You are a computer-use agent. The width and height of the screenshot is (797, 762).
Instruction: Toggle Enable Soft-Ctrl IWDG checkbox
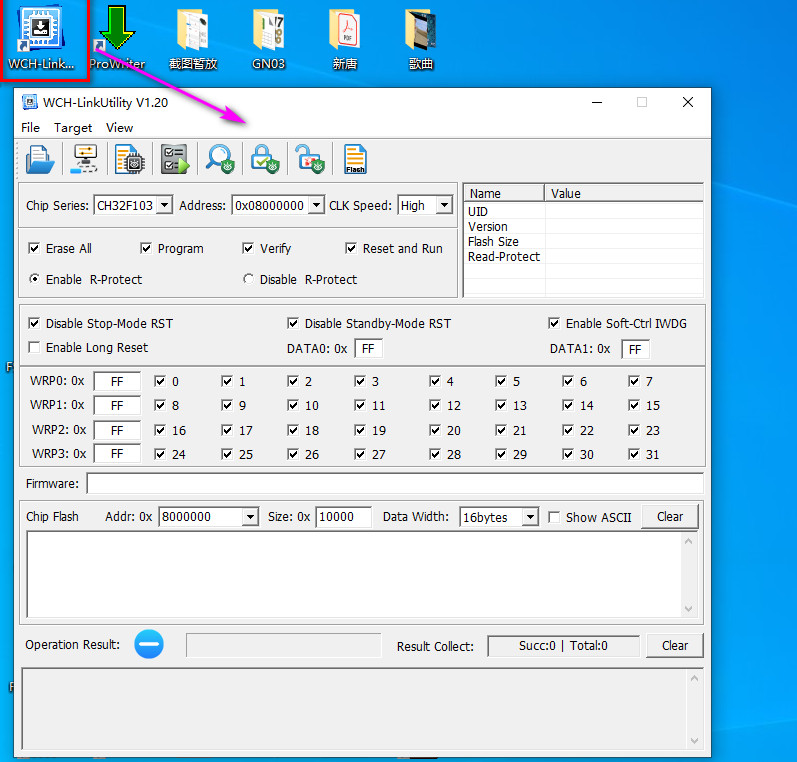554,323
